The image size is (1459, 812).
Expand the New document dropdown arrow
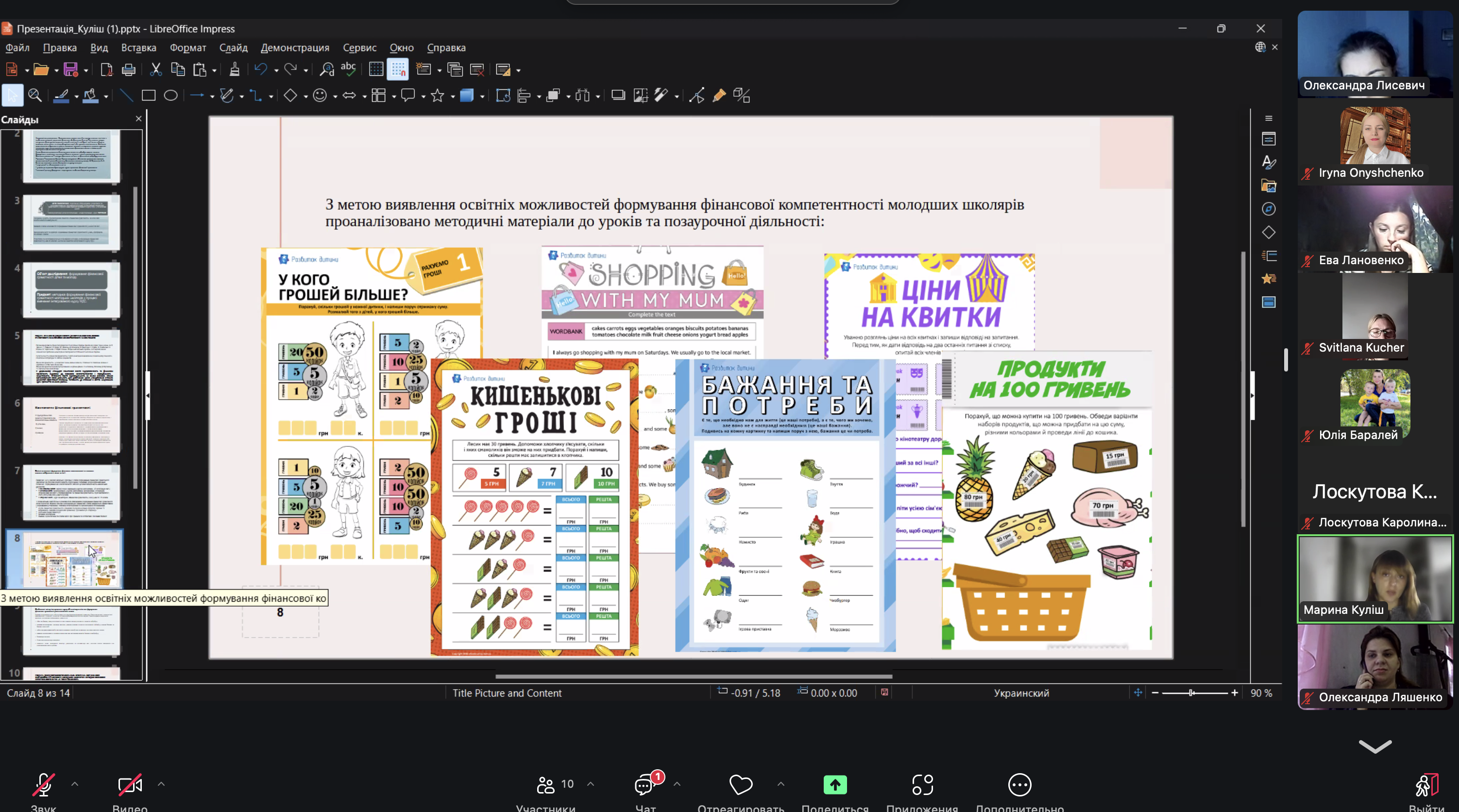pos(27,71)
